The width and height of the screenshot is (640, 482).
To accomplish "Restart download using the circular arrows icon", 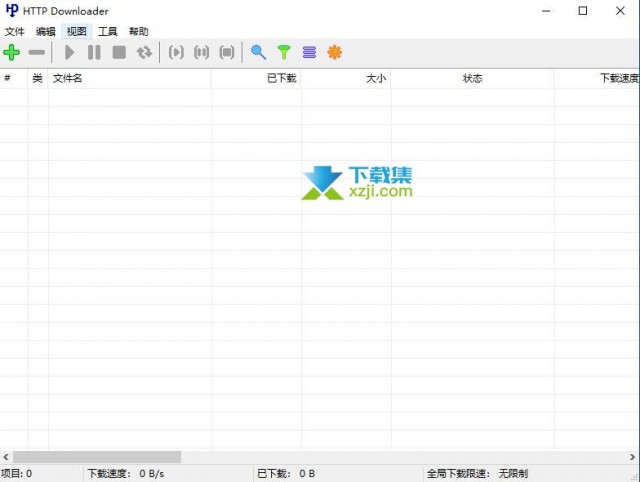I will coord(144,52).
